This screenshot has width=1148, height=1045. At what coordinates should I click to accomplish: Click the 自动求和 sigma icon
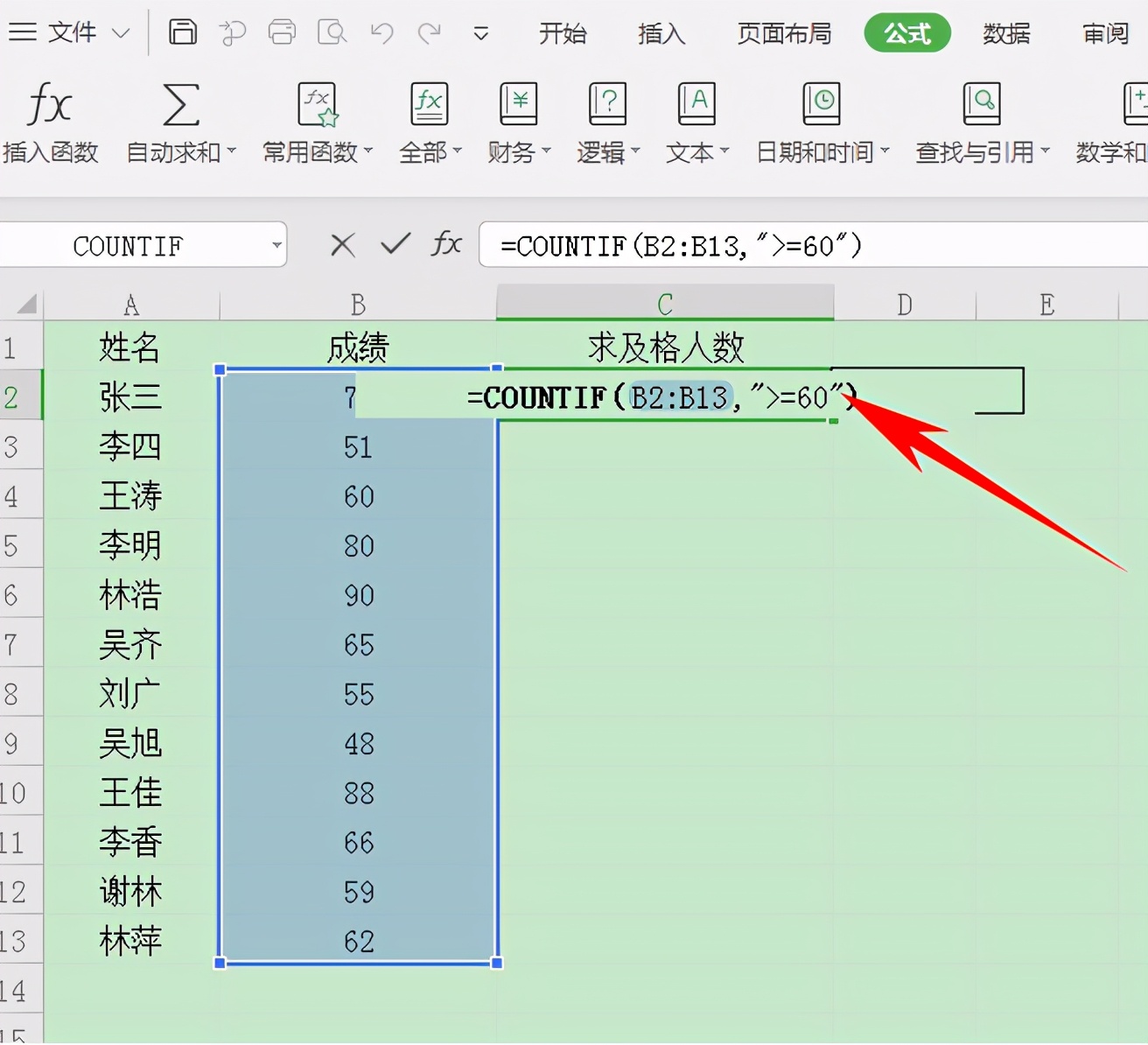pos(181,104)
